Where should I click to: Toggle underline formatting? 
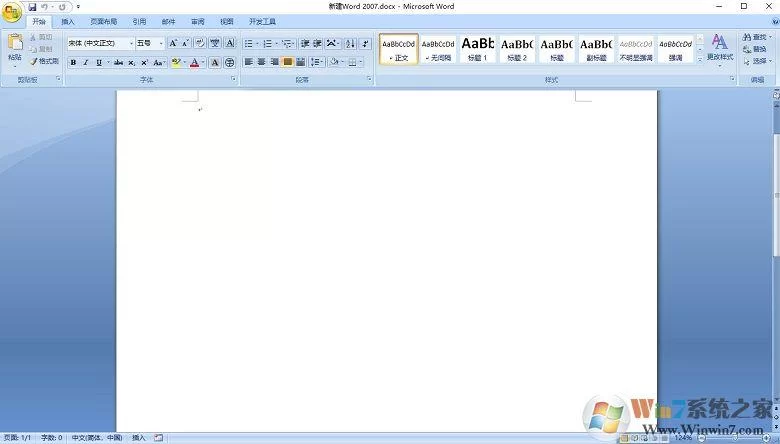(x=98, y=63)
